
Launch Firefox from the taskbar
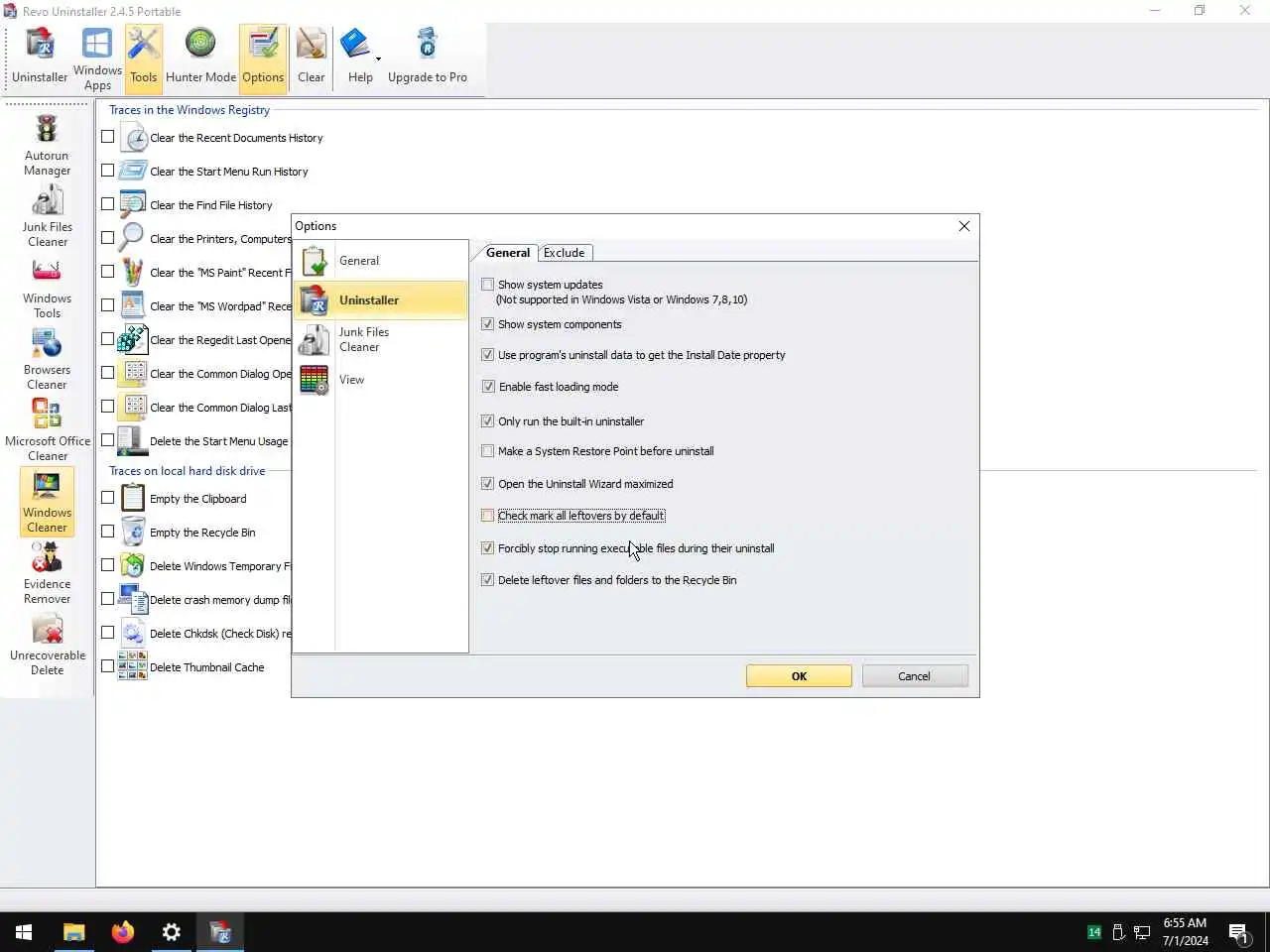(x=123, y=932)
